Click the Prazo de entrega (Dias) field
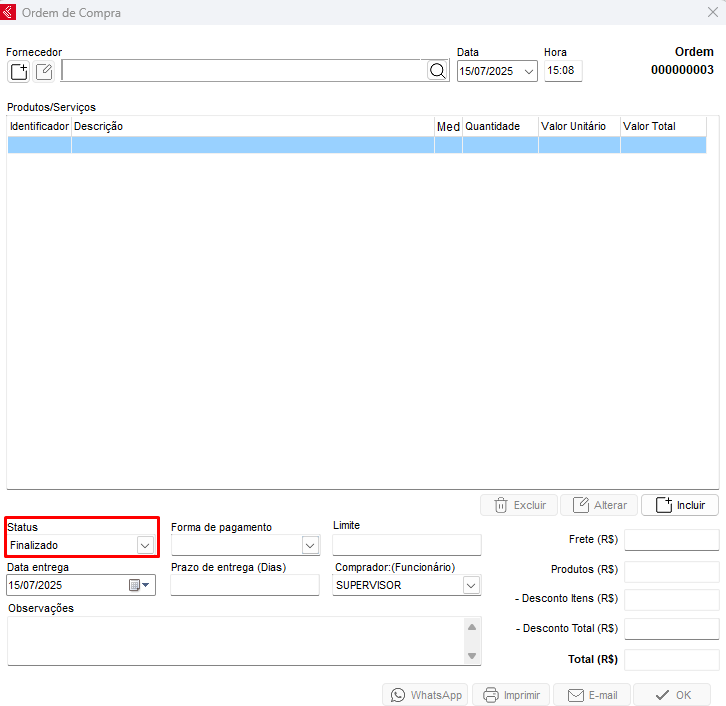This screenshot has height=706, width=726. (244, 585)
